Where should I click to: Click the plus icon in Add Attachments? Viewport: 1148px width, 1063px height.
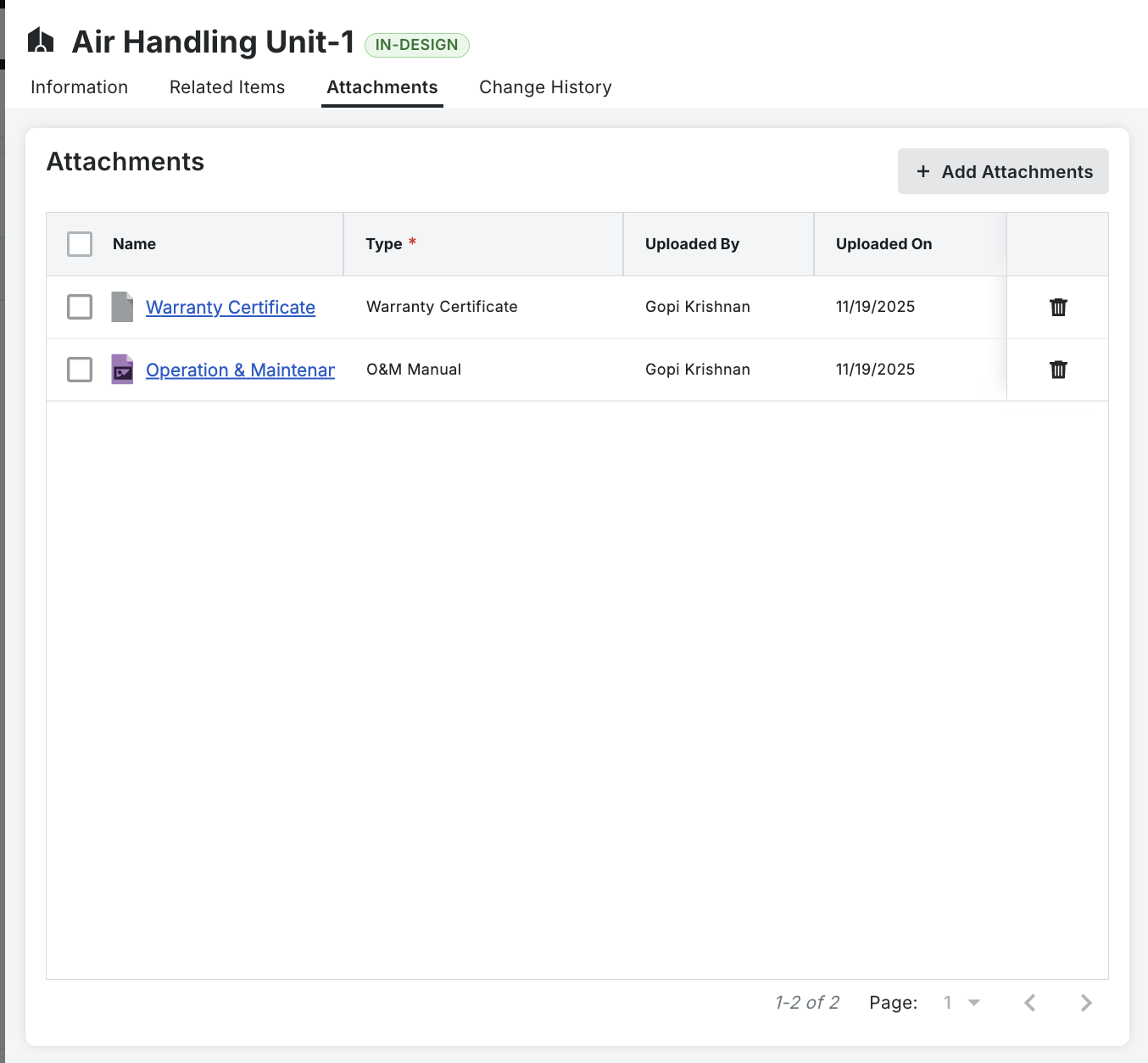923,171
